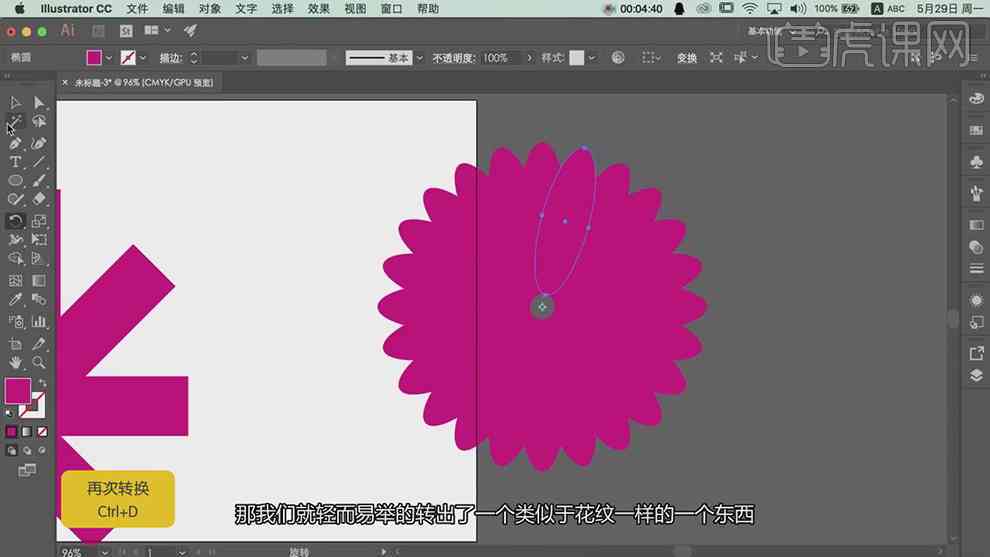The height and width of the screenshot is (557, 990).
Task: Choose the Mesh tool
Action: click(x=15, y=280)
